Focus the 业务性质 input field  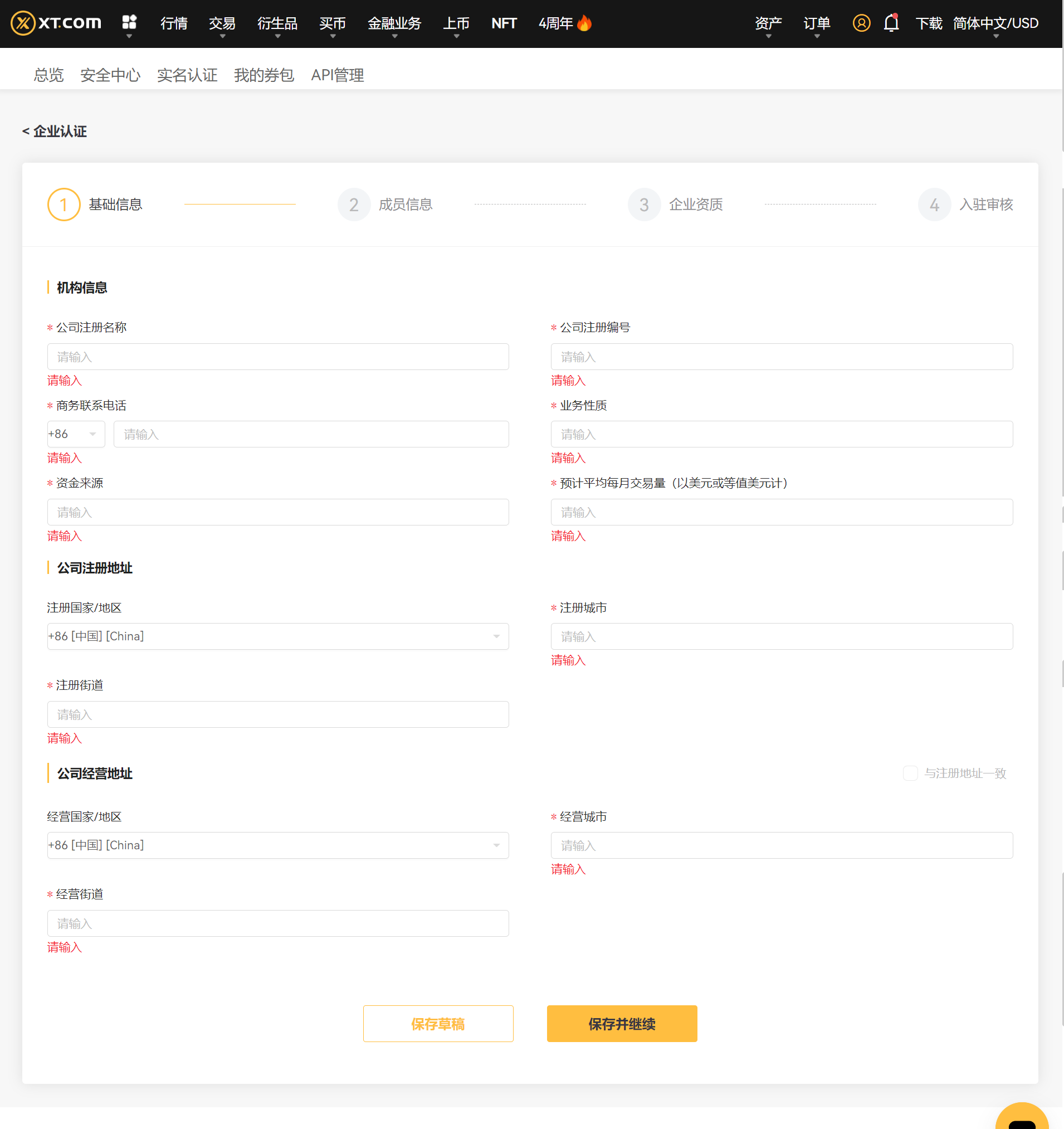tap(781, 435)
